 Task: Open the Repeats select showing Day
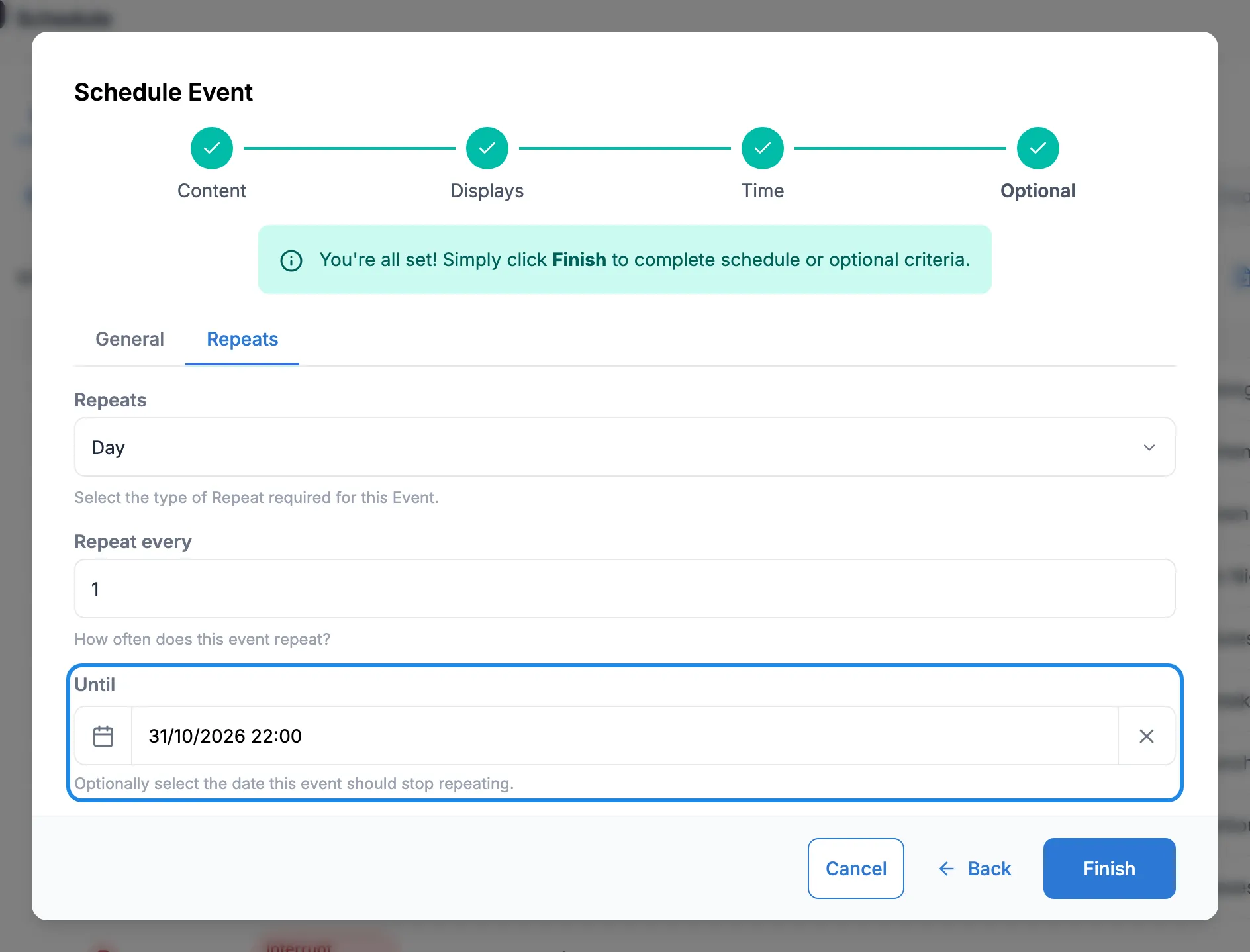point(625,447)
